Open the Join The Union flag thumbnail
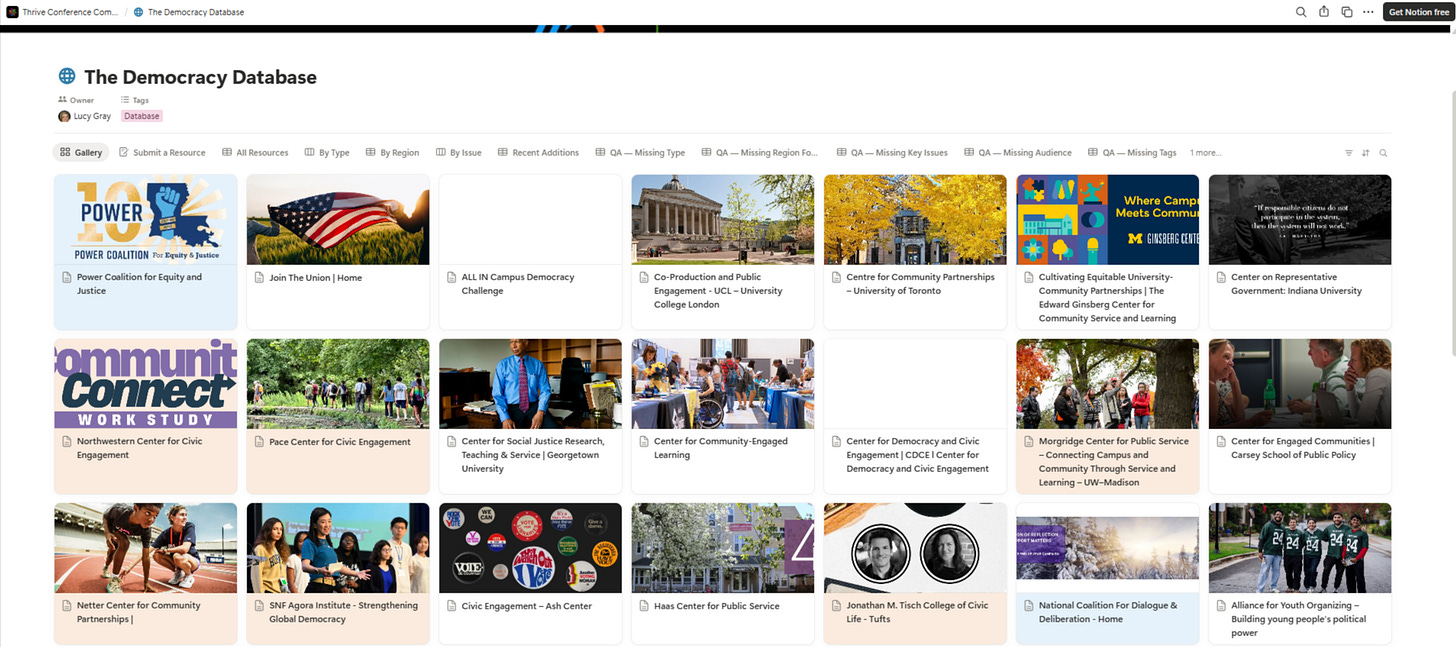The height and width of the screenshot is (647, 1456). 338,219
